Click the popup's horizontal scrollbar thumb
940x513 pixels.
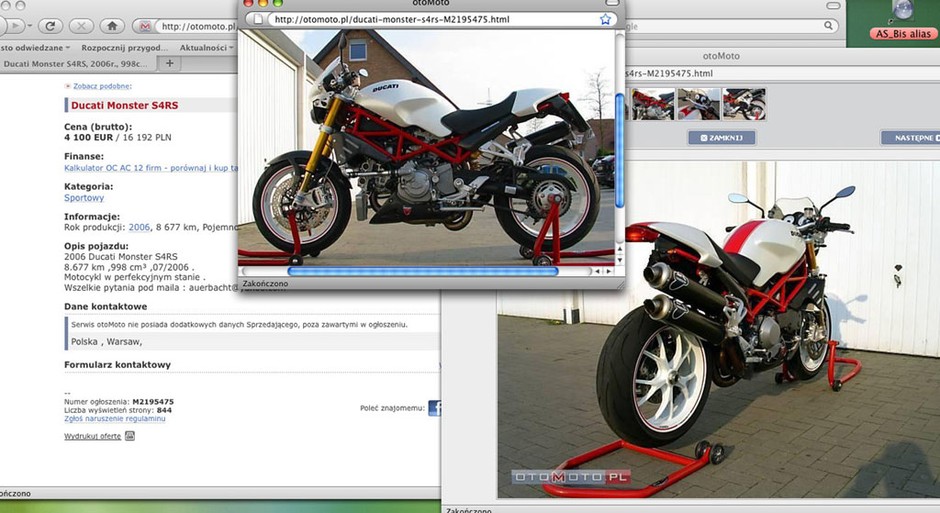tap(423, 271)
